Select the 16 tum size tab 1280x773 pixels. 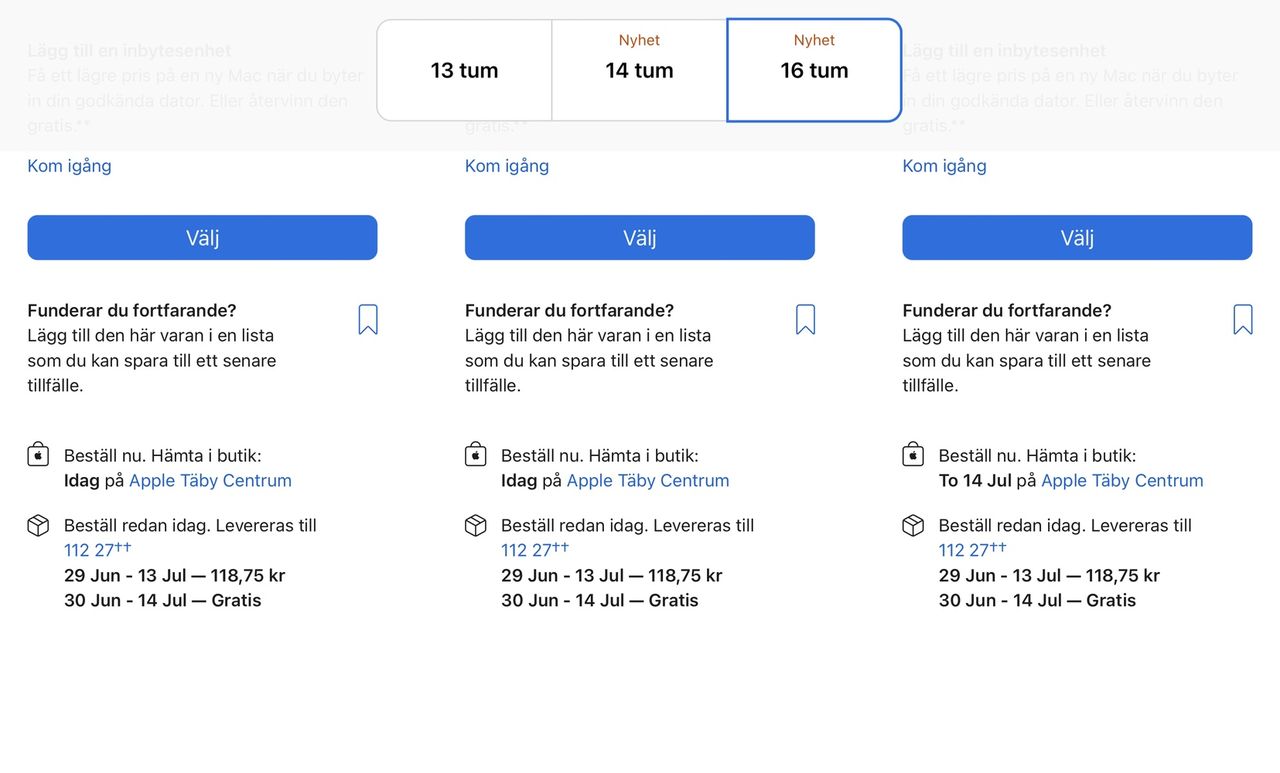[814, 70]
